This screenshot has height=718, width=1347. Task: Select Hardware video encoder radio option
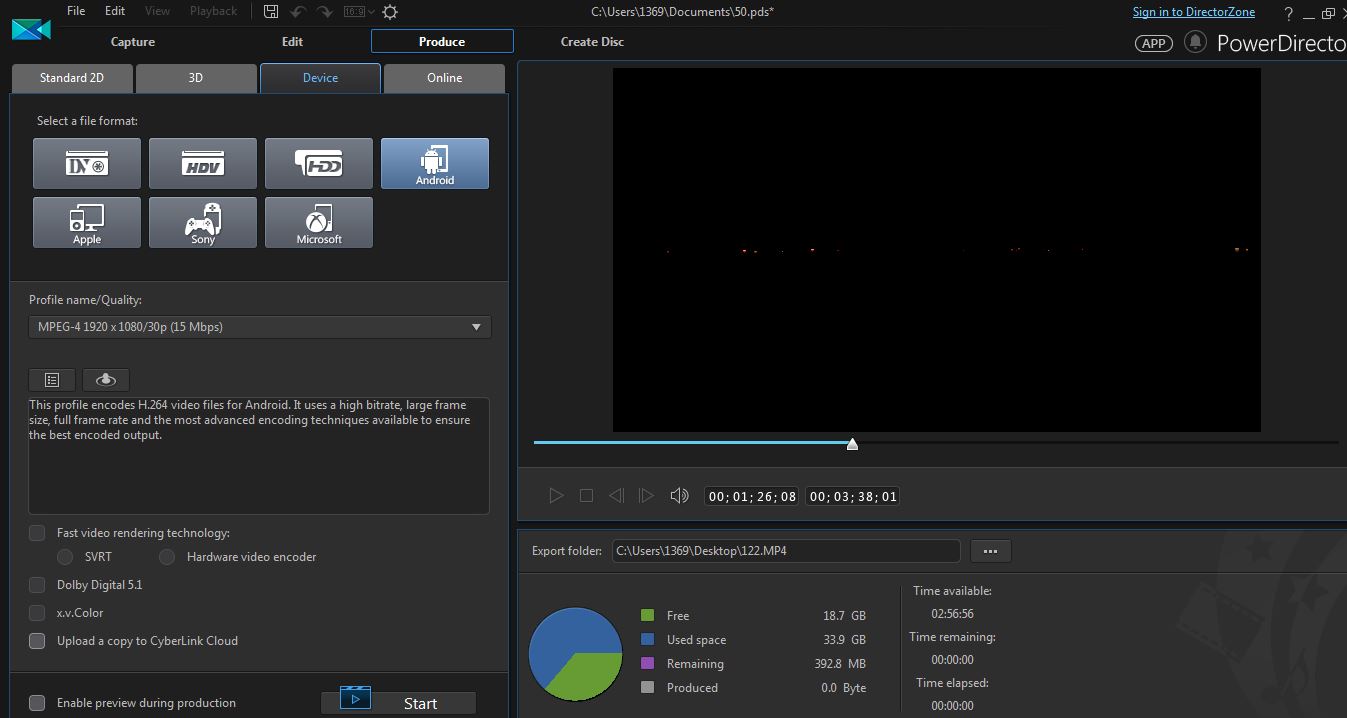167,557
